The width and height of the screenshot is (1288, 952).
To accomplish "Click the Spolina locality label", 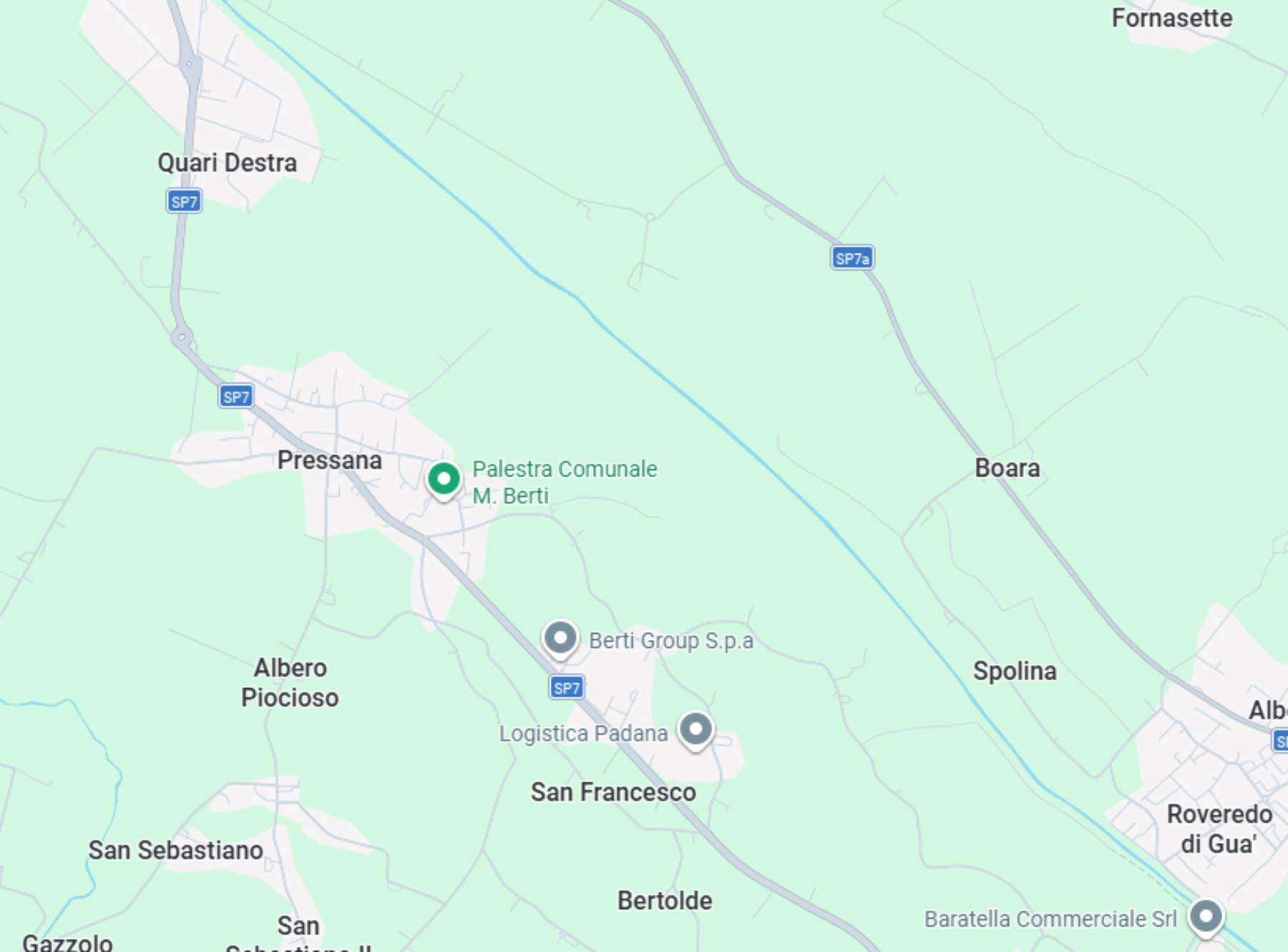I will (x=1015, y=671).
